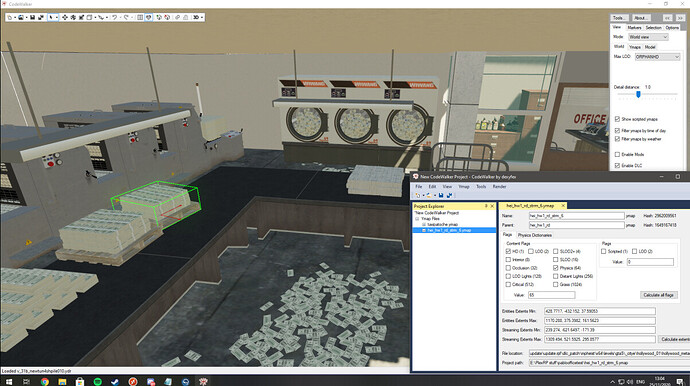The height and width of the screenshot is (386, 690).
Task: Click the Calculate all flags button
Action: (658, 295)
